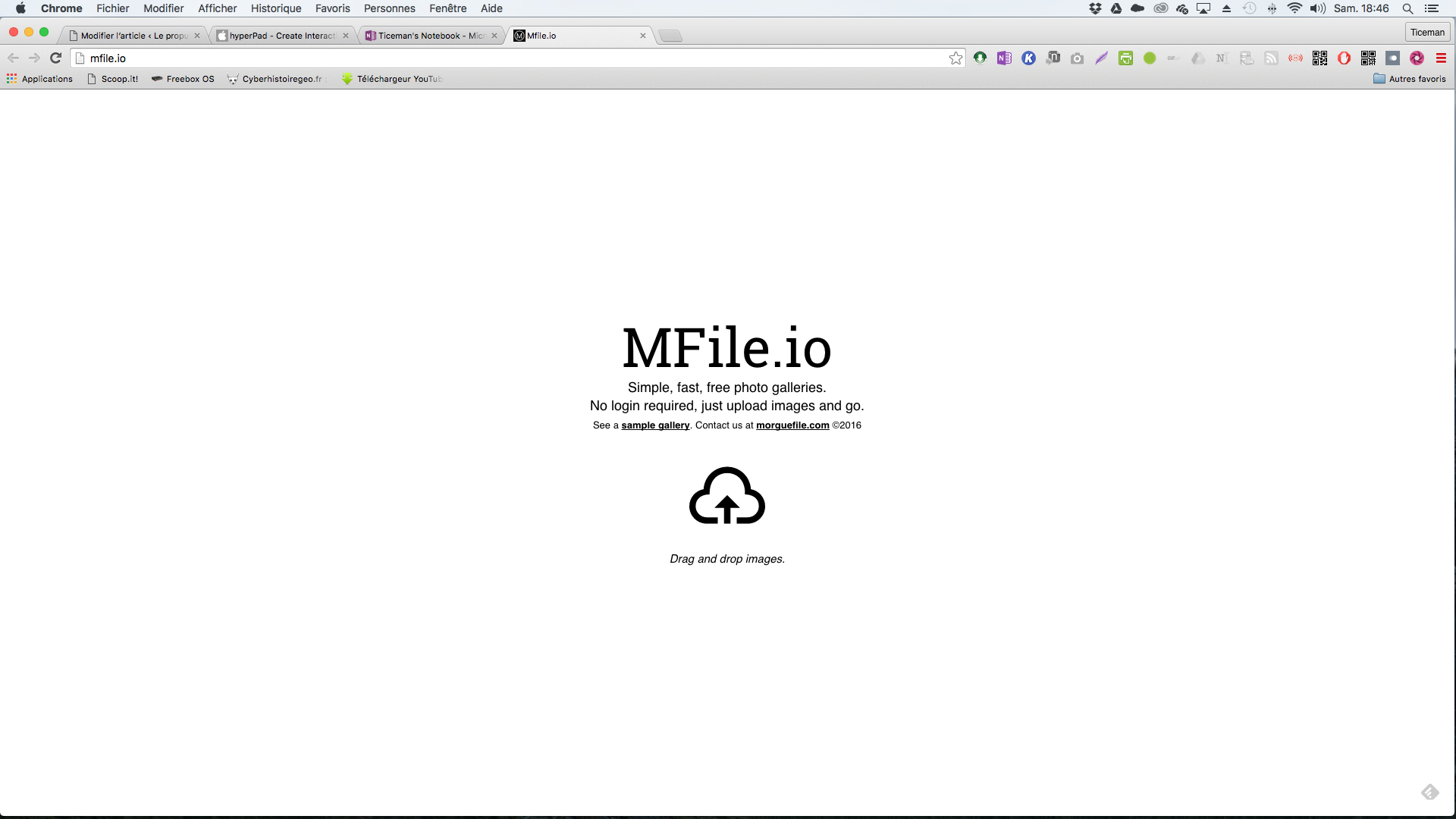The image size is (1456, 819).
Task: Click the MFile.io page heading
Action: (726, 348)
